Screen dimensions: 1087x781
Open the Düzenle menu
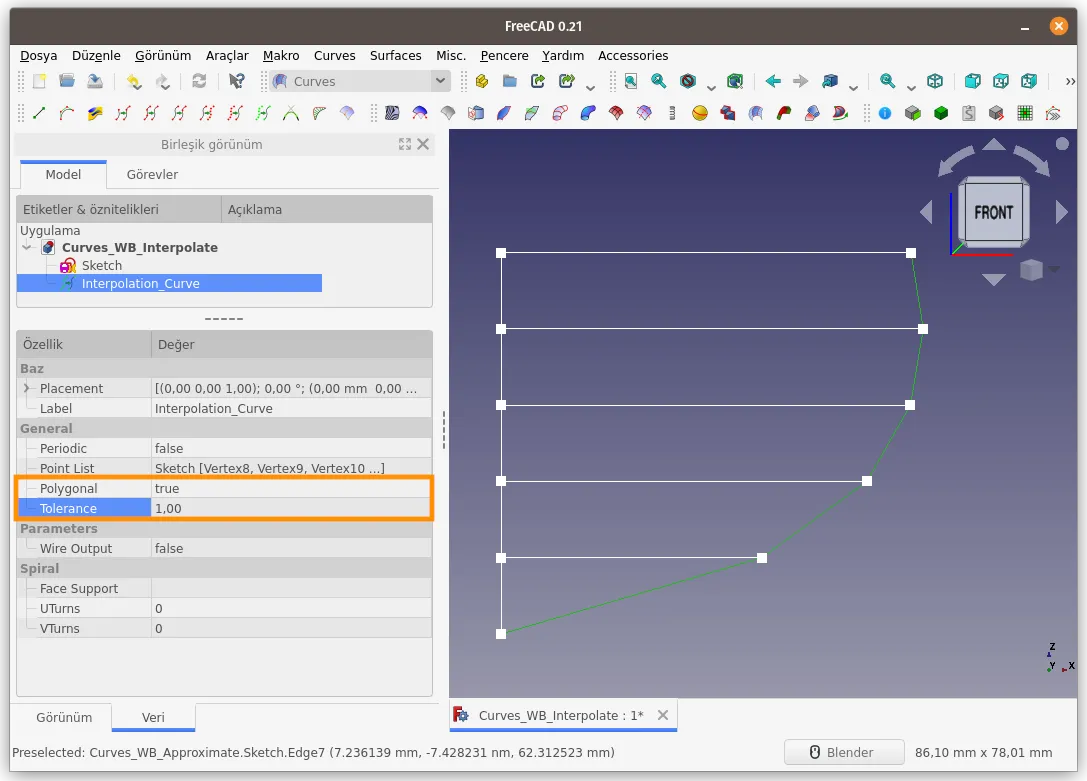(x=96, y=55)
